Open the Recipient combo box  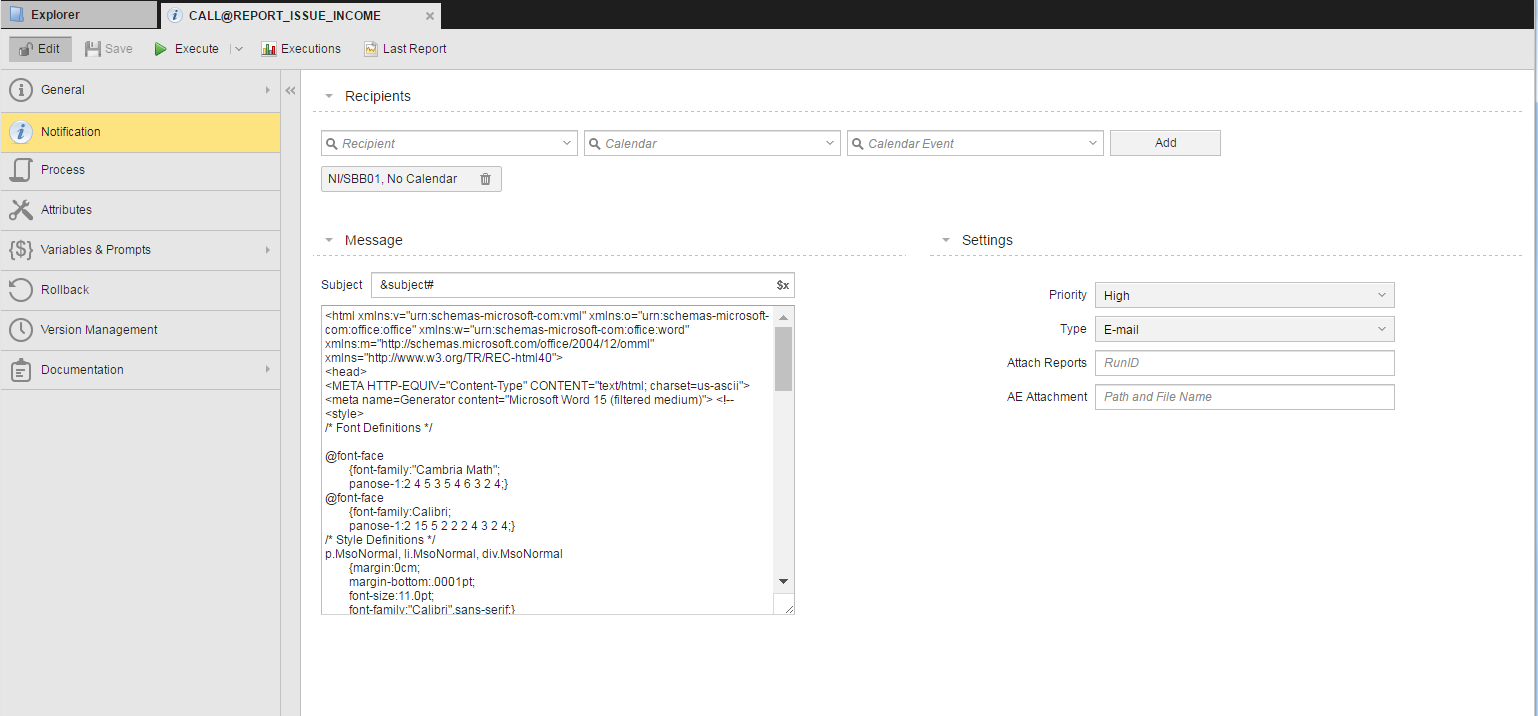(449, 143)
